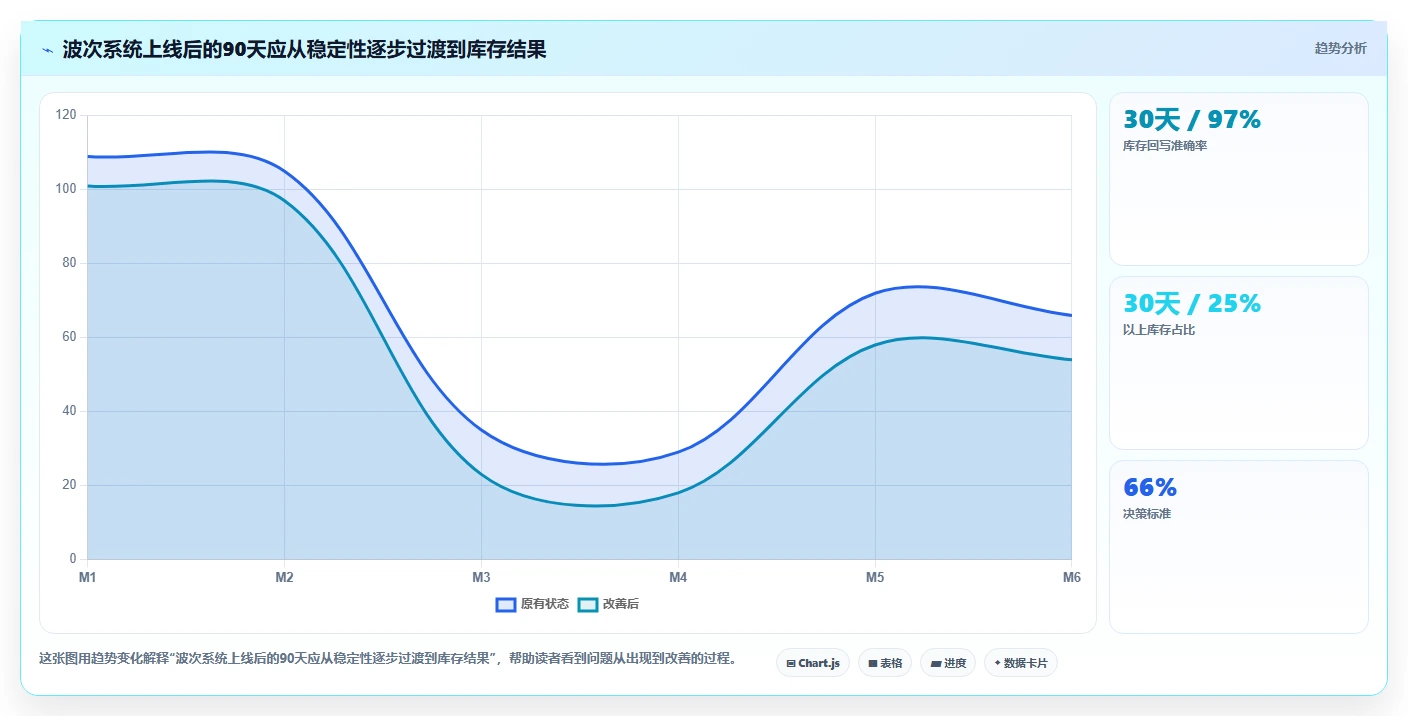
Task: Click the M1 axis label
Action: coord(87,577)
